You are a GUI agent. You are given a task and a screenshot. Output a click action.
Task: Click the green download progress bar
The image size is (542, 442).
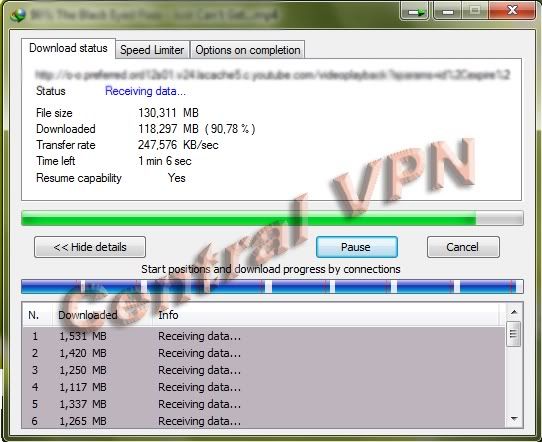pos(272,218)
